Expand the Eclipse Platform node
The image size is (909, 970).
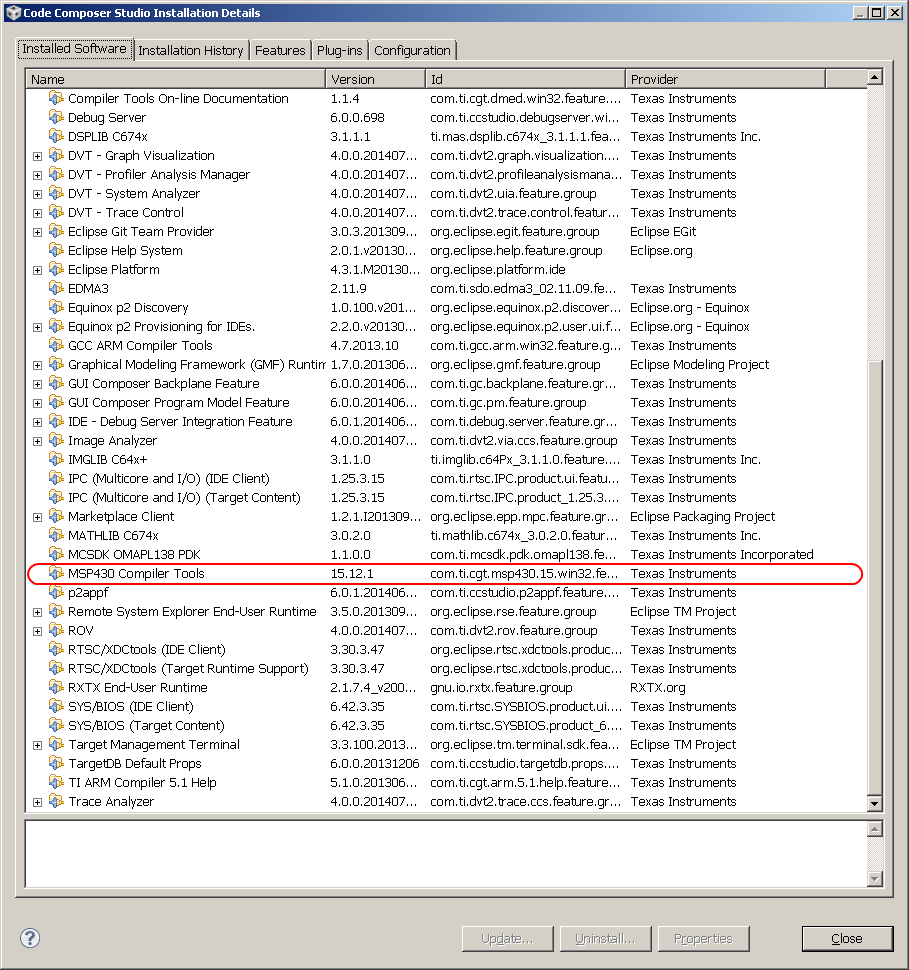[x=37, y=270]
